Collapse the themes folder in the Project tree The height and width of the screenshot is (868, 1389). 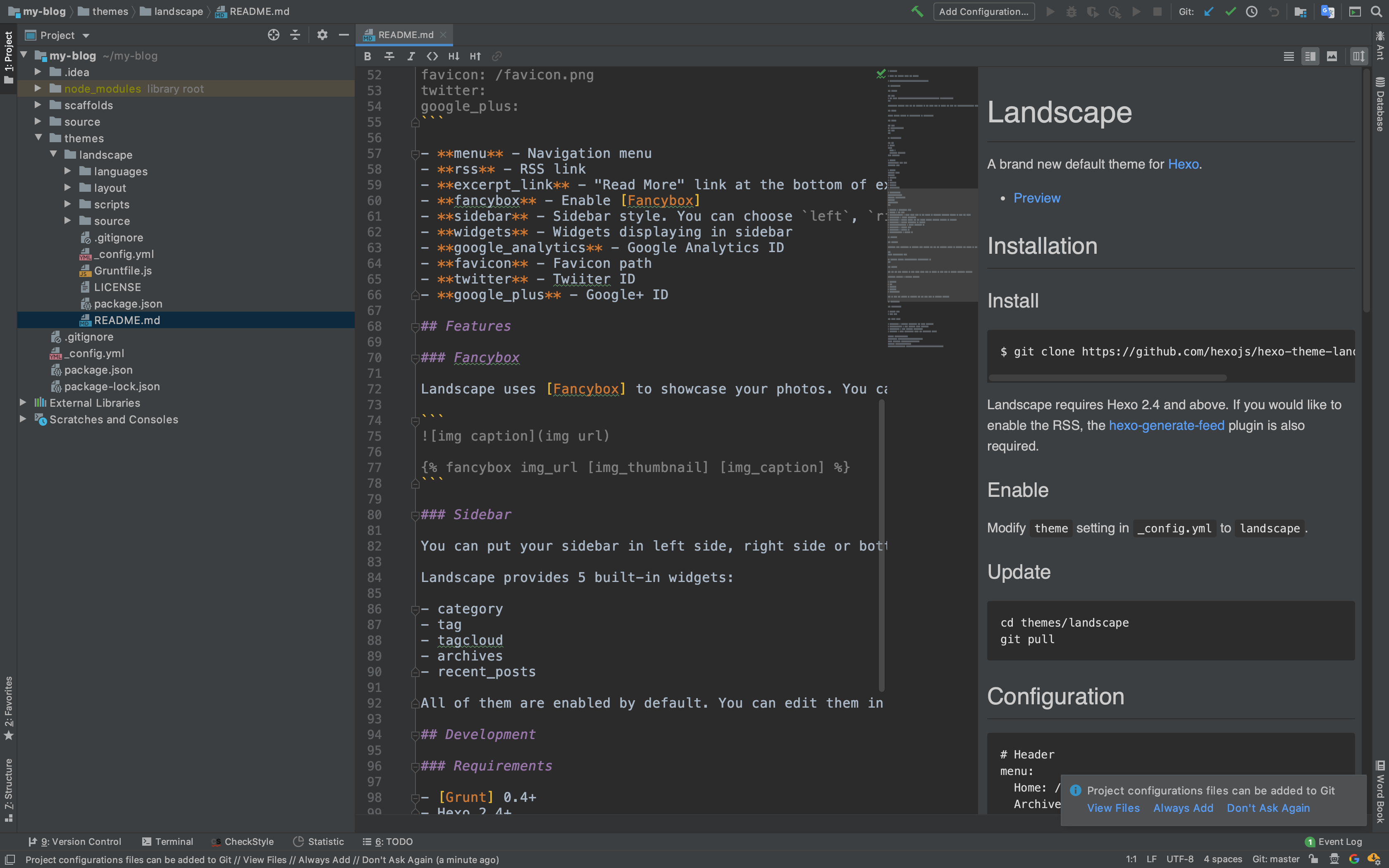point(39,138)
